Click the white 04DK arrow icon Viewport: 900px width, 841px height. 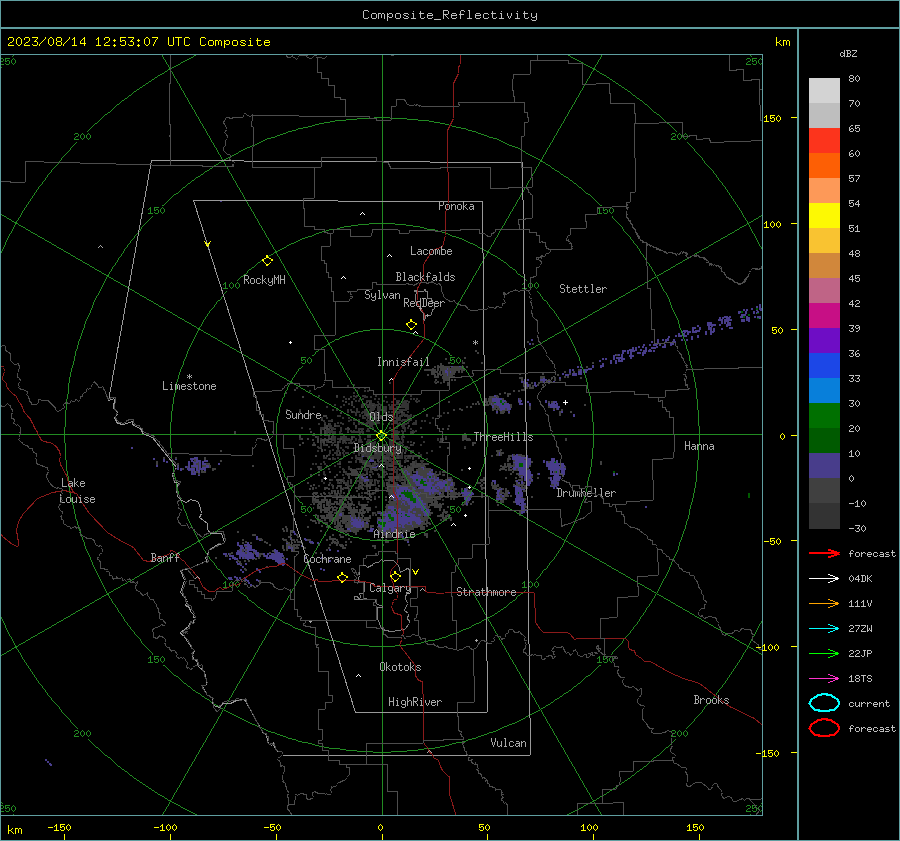click(824, 578)
